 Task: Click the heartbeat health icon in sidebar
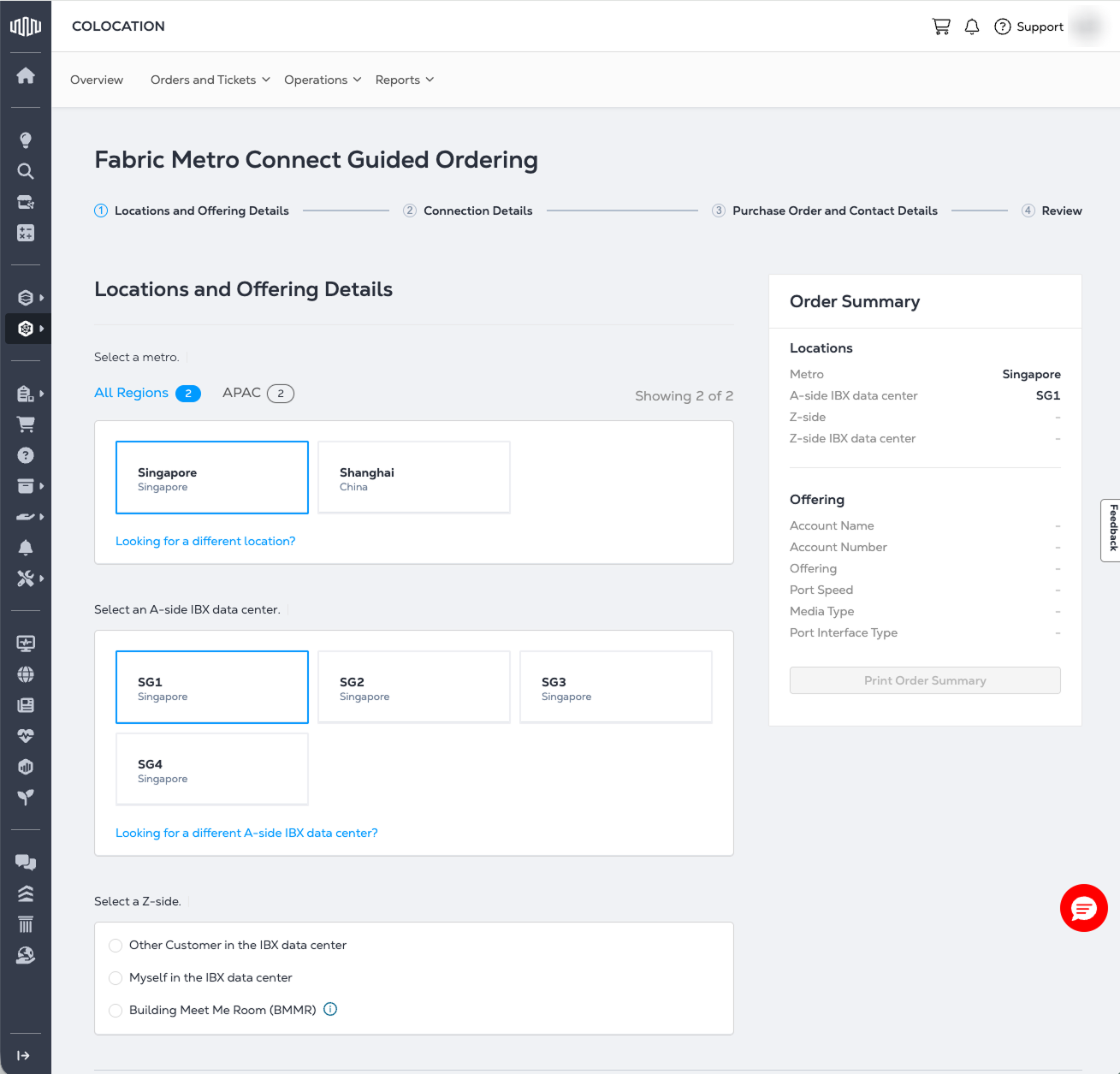(x=26, y=736)
